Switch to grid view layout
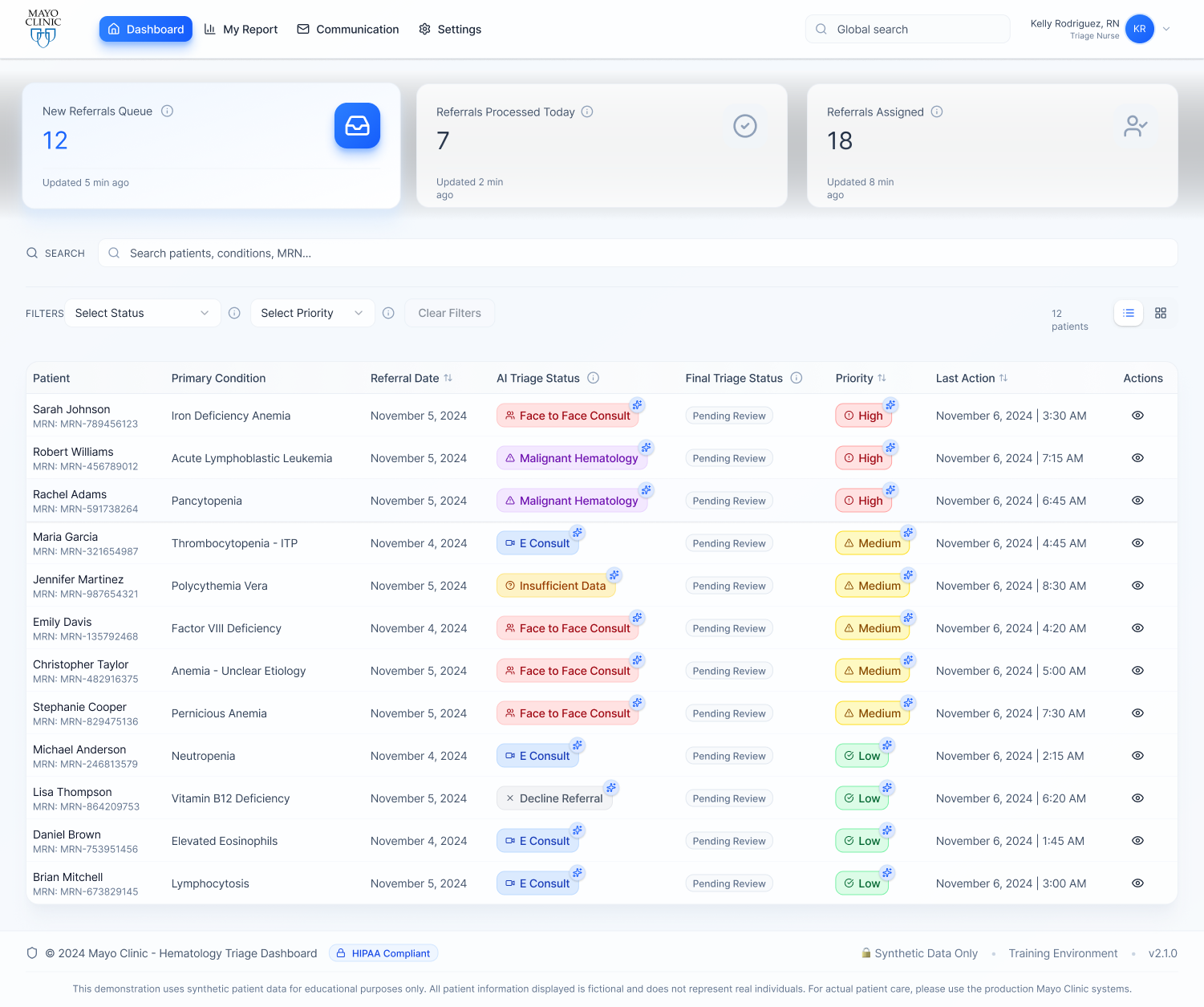This screenshot has height=1007, width=1204. 1161,313
